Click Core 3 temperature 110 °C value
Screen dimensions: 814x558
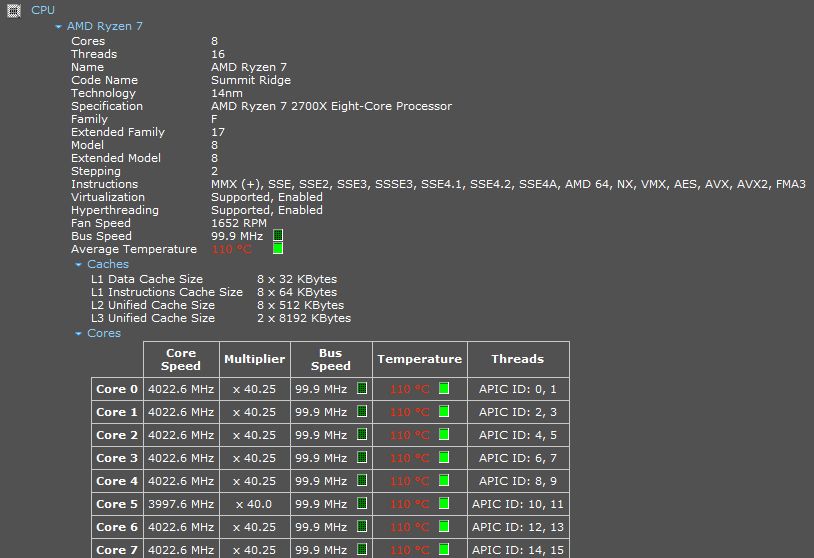(x=410, y=458)
